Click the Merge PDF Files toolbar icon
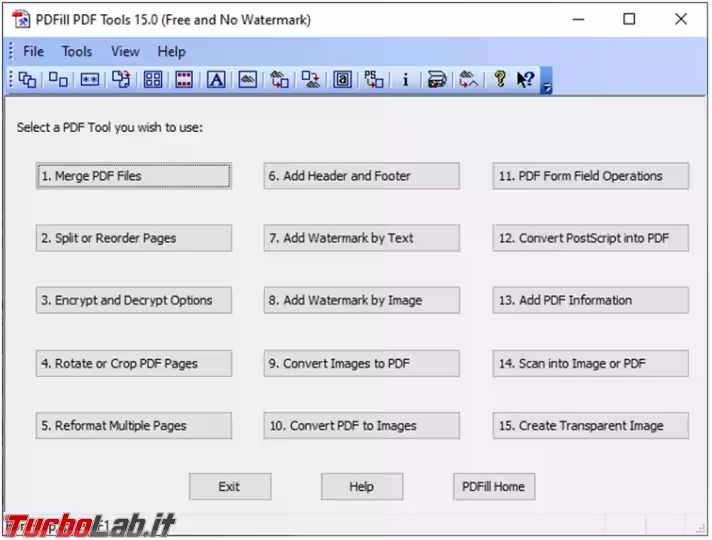The width and height of the screenshot is (712, 540). click(x=27, y=80)
